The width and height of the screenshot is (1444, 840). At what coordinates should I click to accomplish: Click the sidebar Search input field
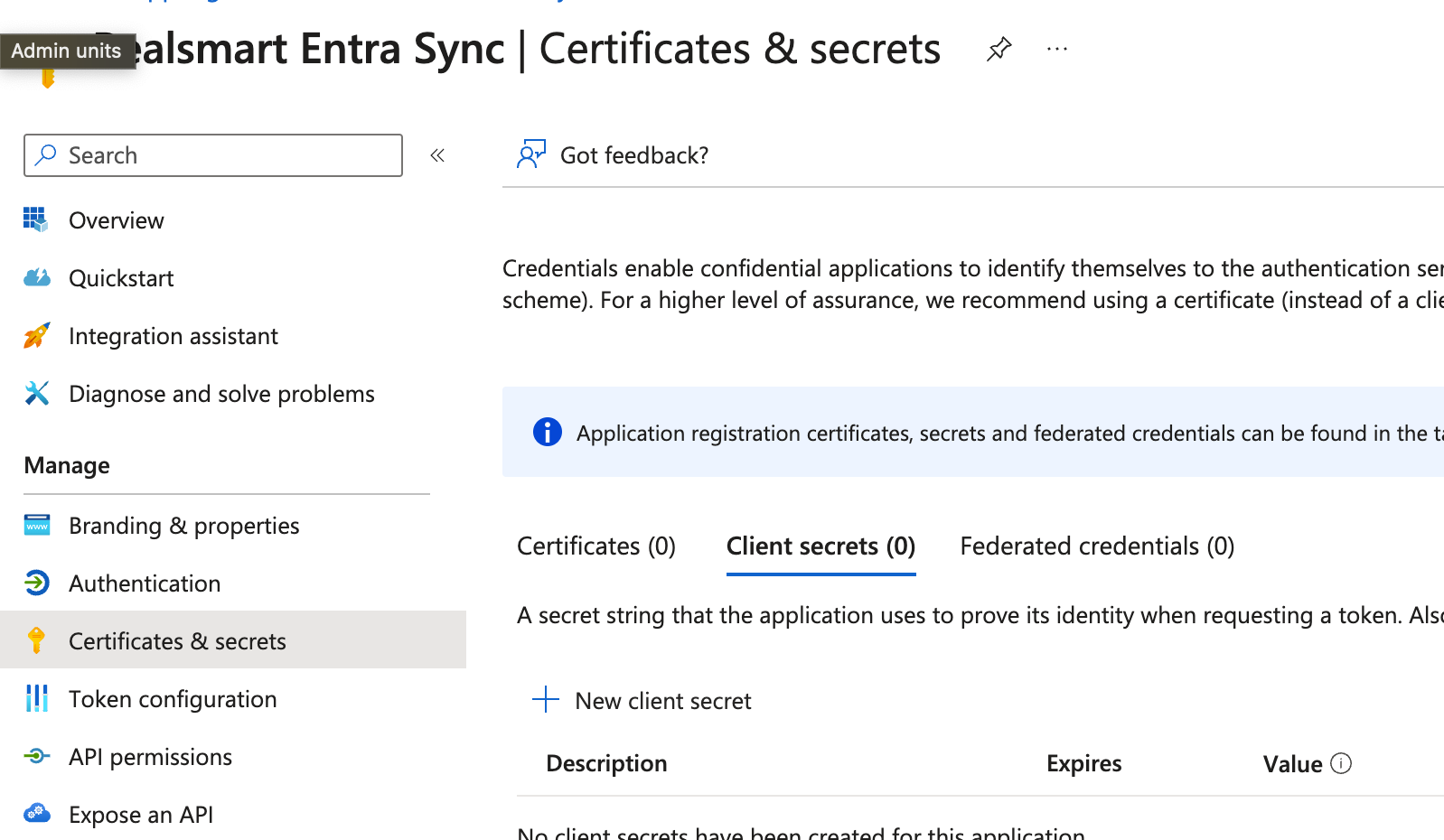(x=213, y=155)
